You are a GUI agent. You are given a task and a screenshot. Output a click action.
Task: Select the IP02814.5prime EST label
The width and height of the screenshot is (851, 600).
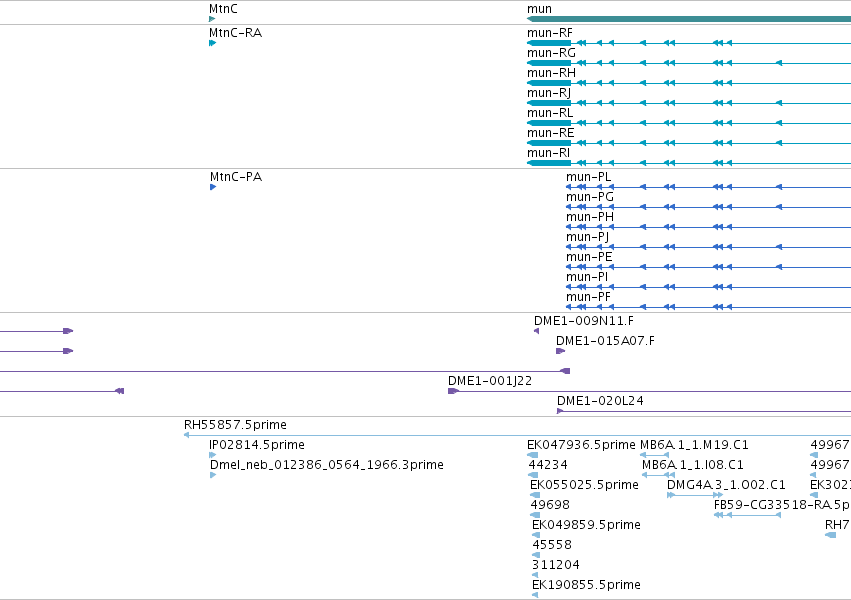pyautogui.click(x=257, y=445)
